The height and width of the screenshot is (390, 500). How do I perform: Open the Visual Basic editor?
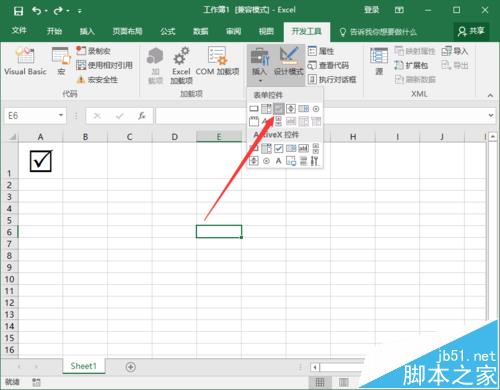25,61
